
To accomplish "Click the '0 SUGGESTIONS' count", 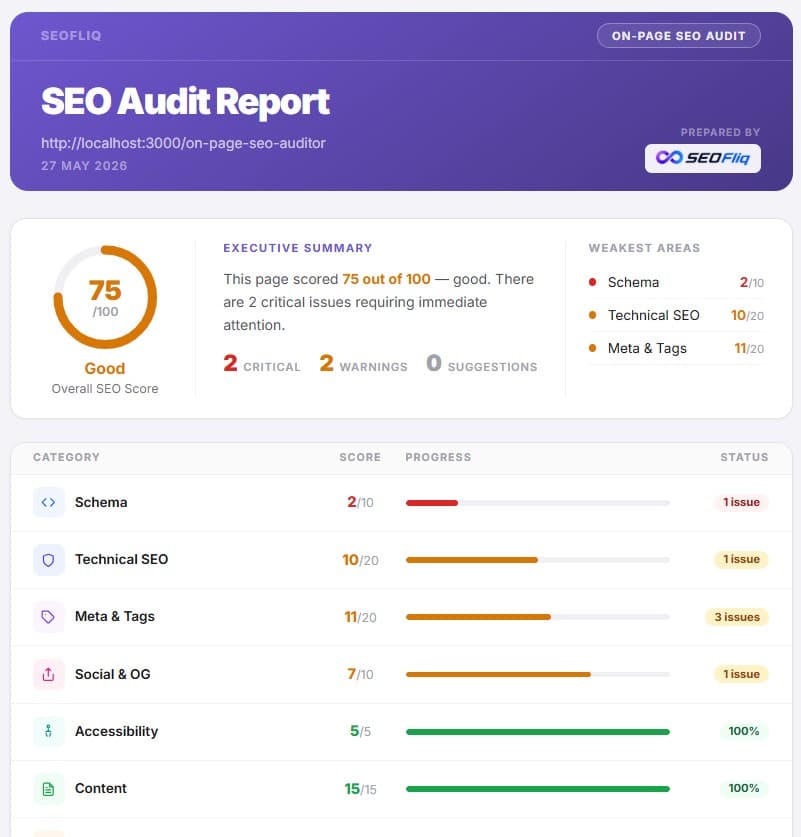I will click(482, 364).
